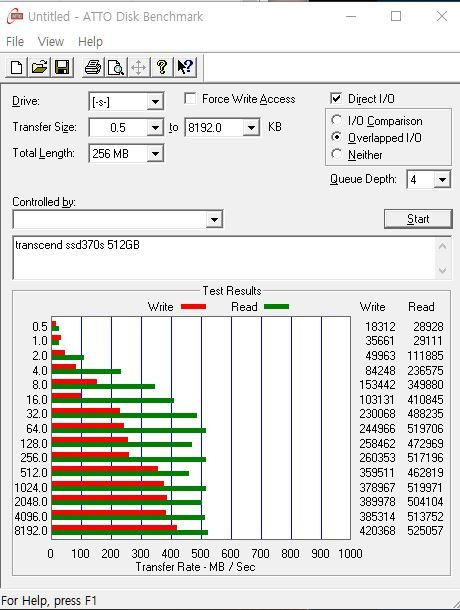460x610 pixels.
Task: Click write value 153442
Action: (377, 385)
